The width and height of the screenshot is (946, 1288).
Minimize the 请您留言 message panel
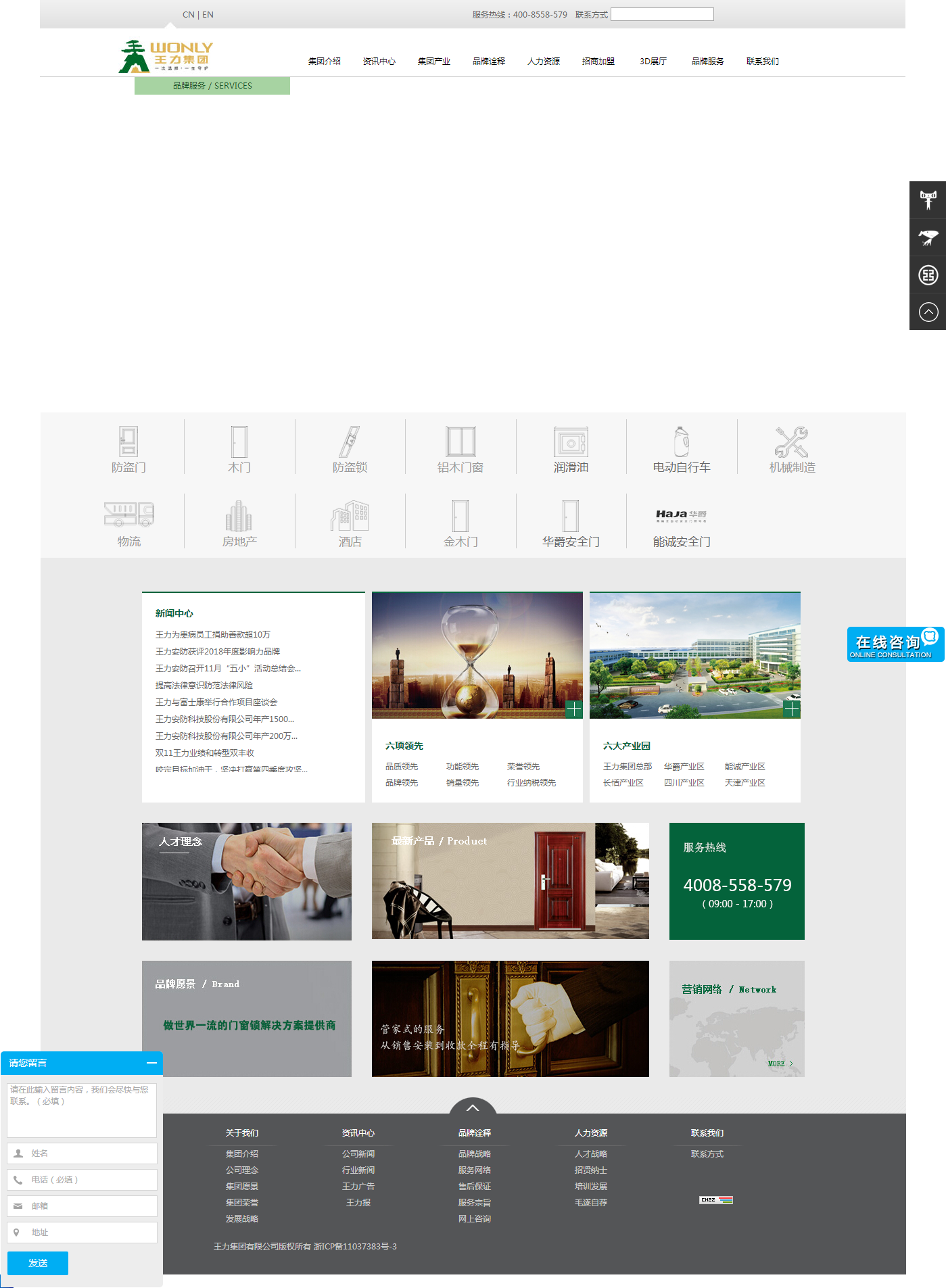151,1063
